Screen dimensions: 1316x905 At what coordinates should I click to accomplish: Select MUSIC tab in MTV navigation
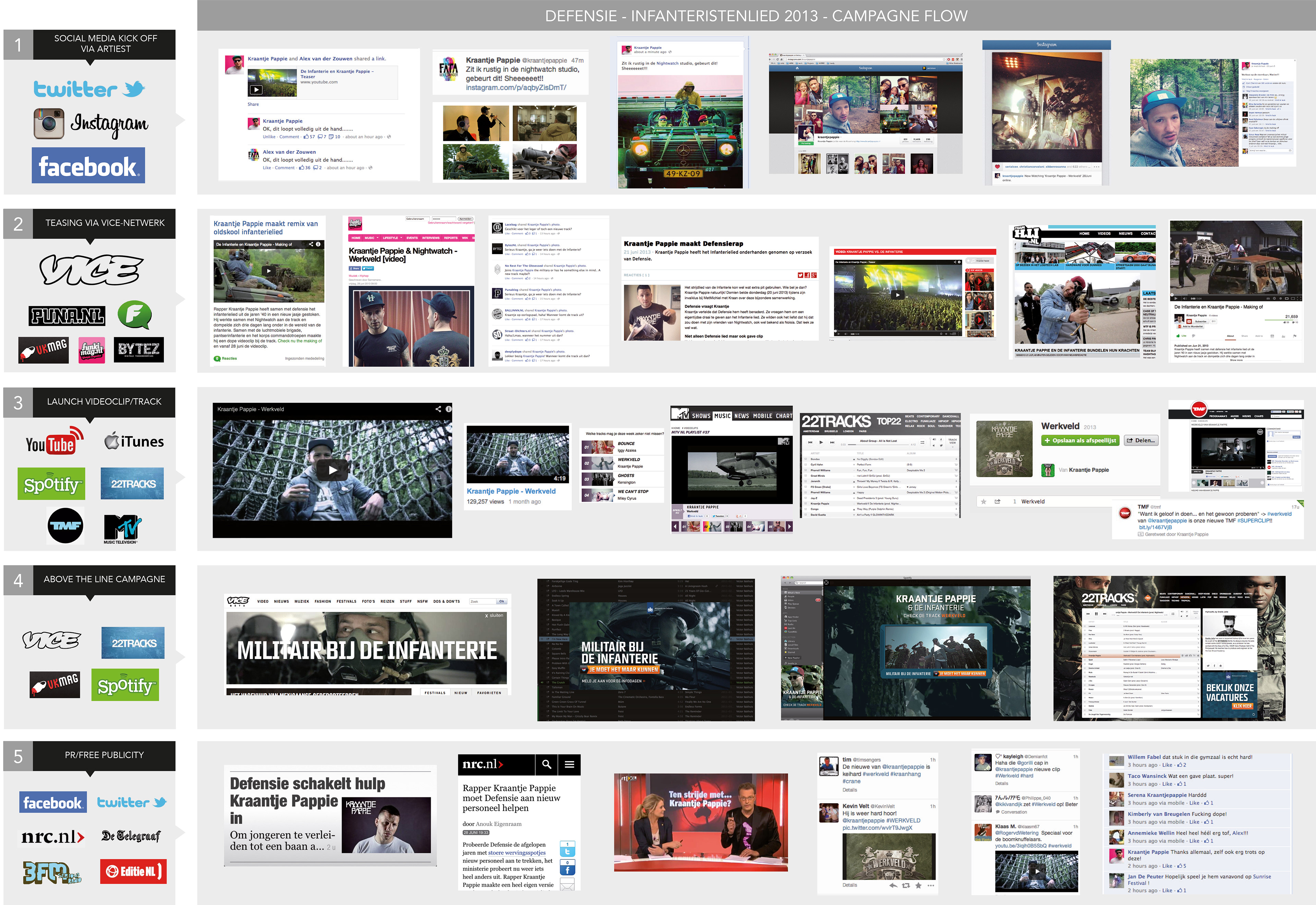click(722, 415)
